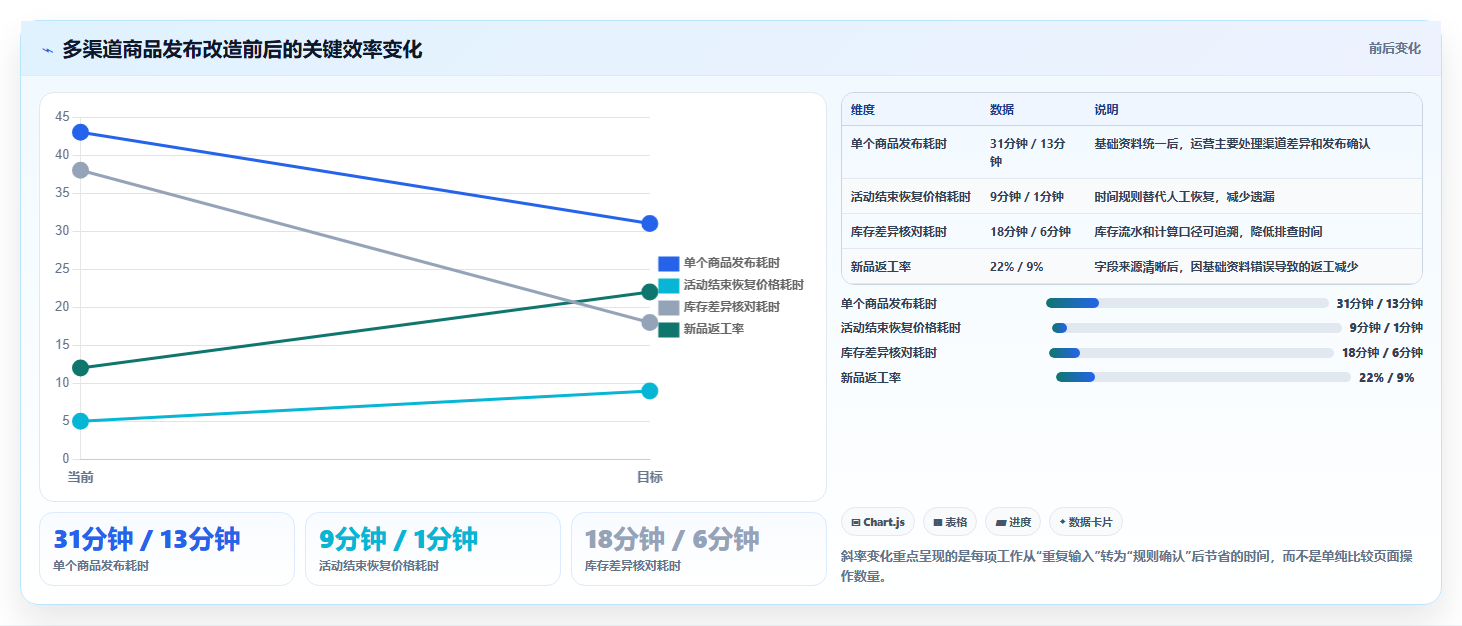Toggle the 单个商品发布耗时 blue legend swatch
The height and width of the screenshot is (626, 1462).
click(669, 263)
